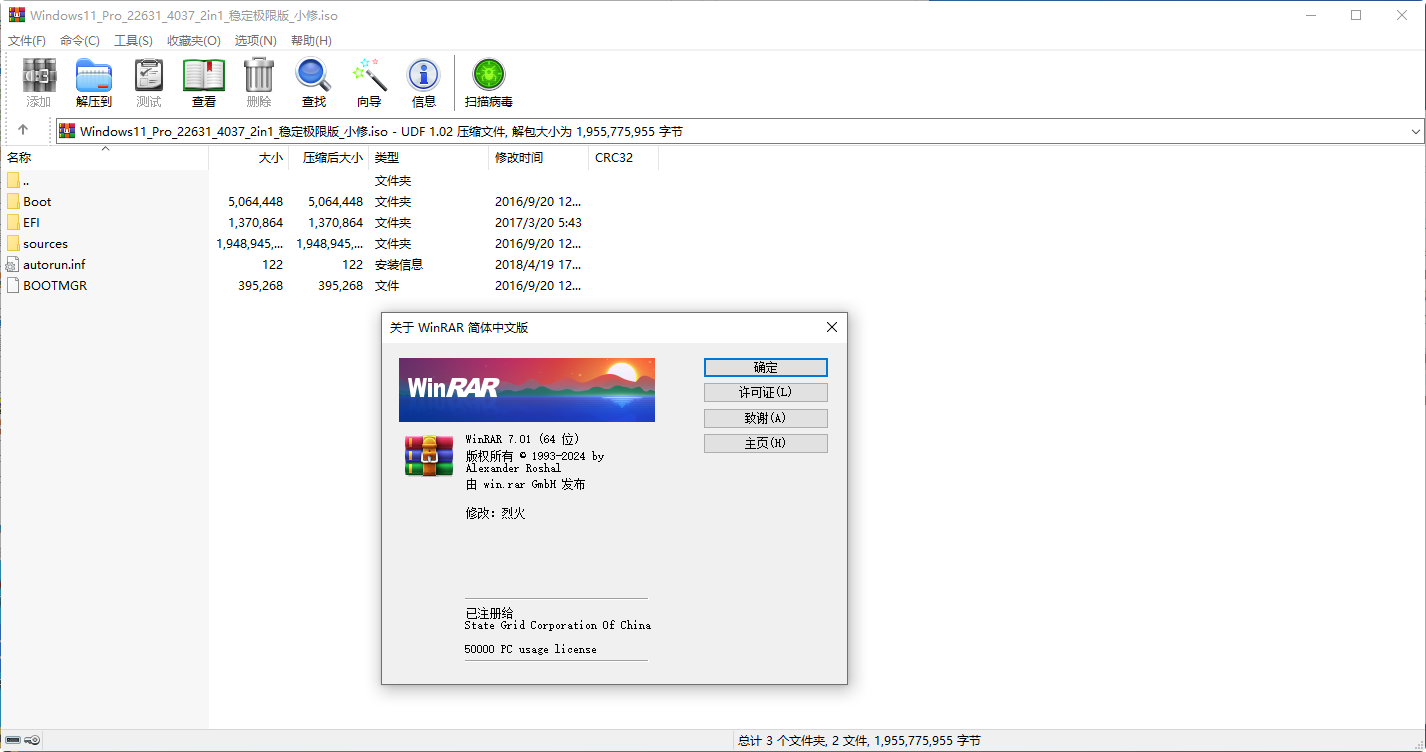This screenshot has width=1426, height=752.
Task: Open the 工具 (Tools) menu
Action: (x=131, y=40)
